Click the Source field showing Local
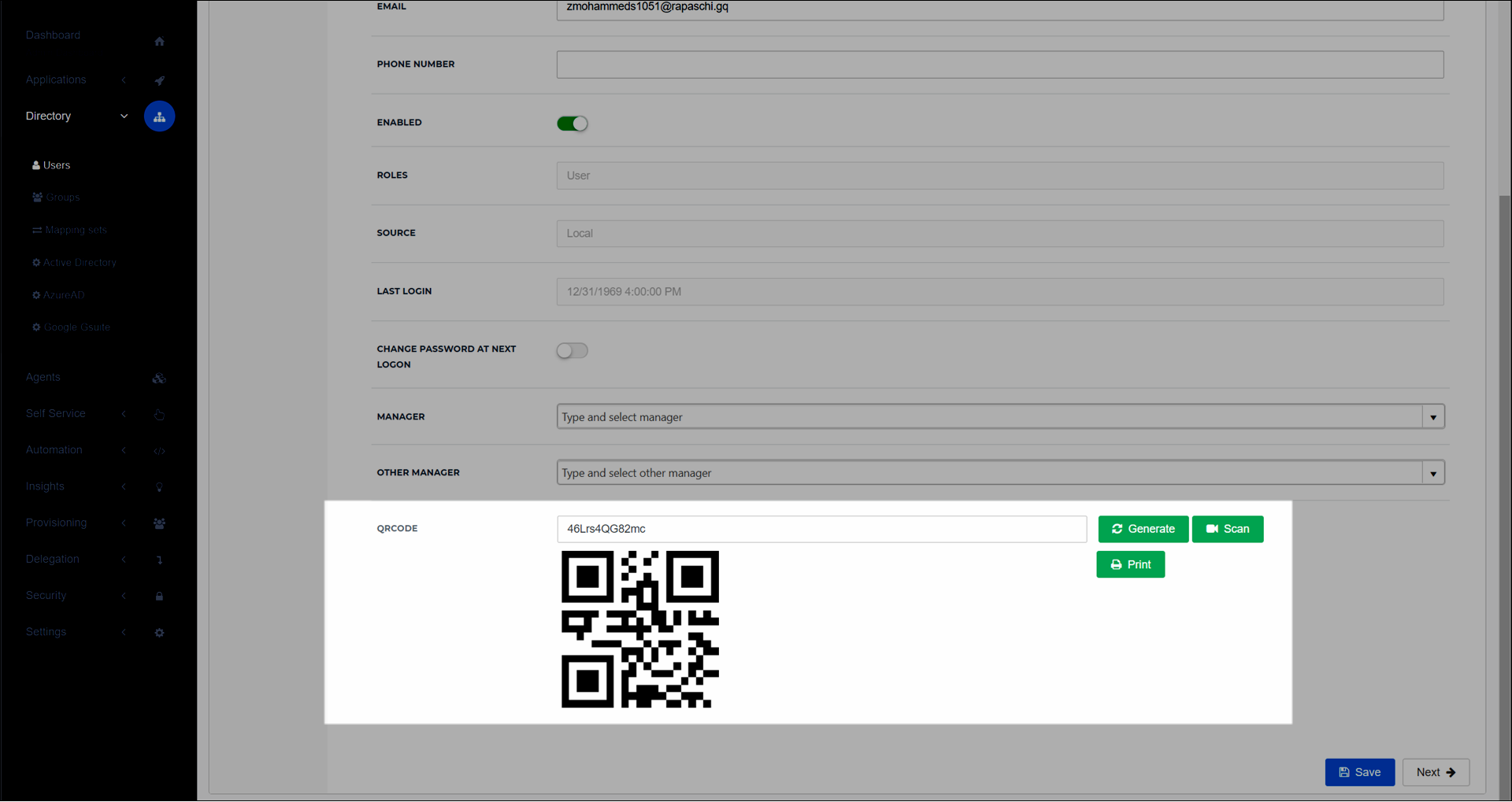The width and height of the screenshot is (1512, 802). [x=999, y=234]
